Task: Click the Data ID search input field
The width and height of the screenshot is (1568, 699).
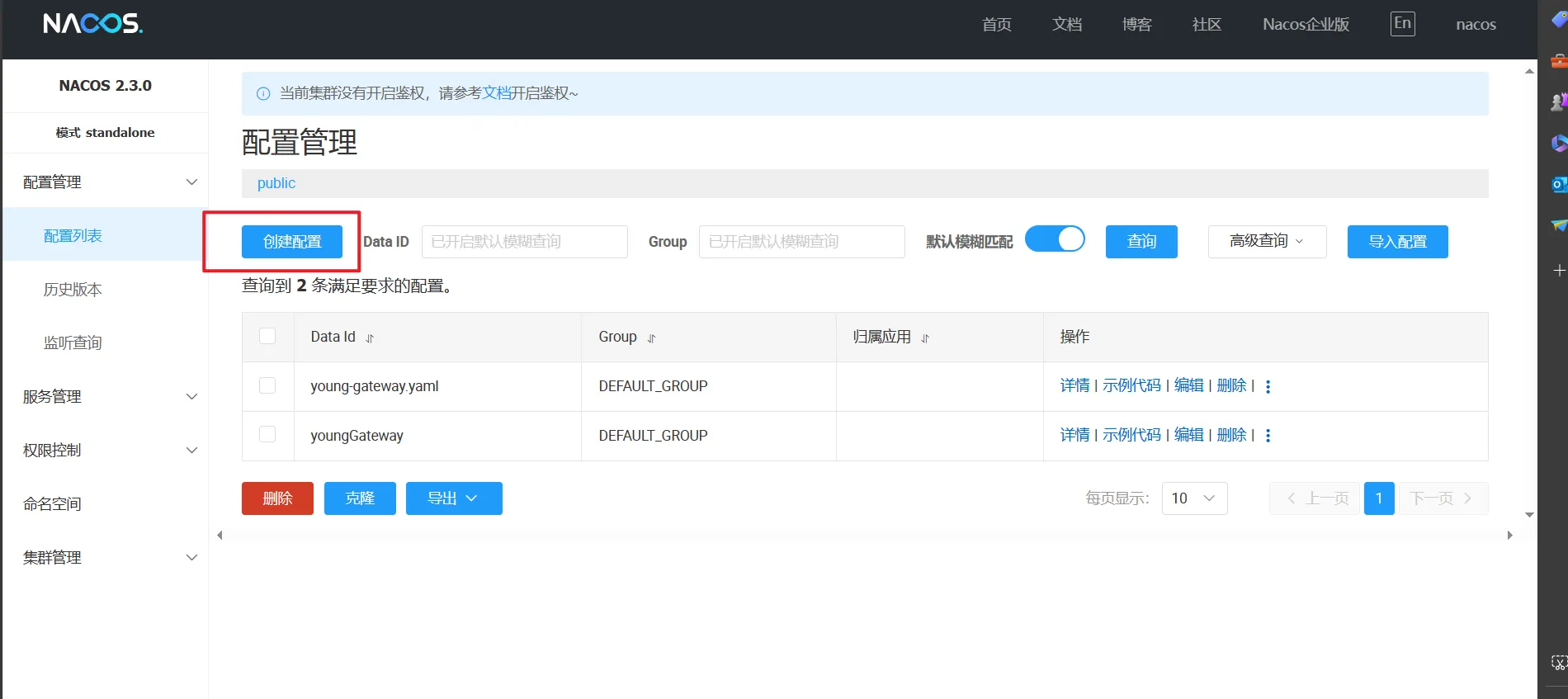Action: 524,242
